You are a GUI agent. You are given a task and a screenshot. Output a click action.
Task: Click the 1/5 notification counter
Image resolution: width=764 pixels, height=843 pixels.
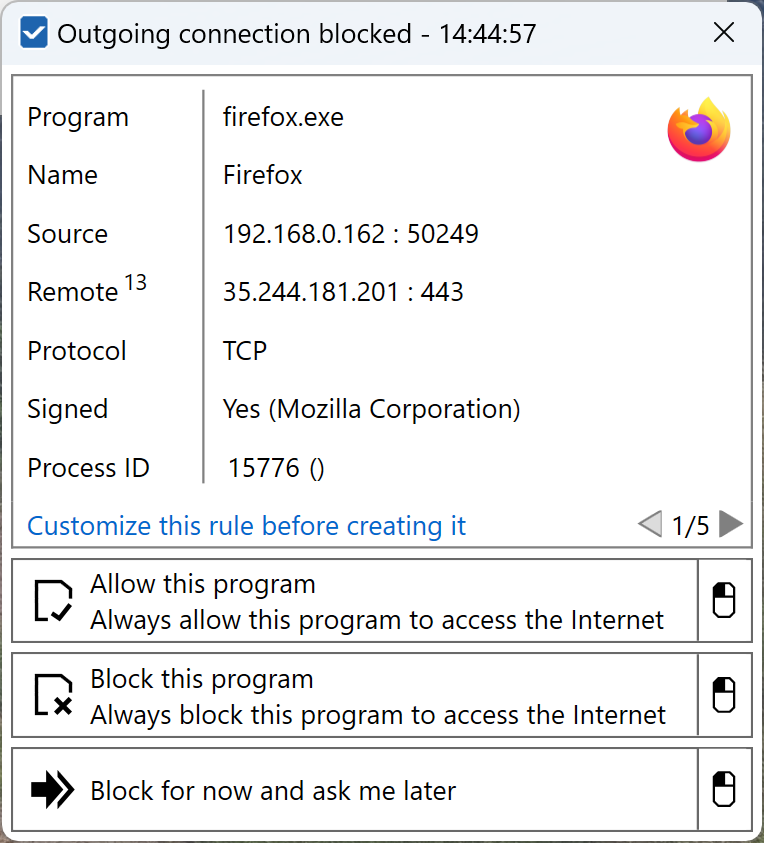690,526
